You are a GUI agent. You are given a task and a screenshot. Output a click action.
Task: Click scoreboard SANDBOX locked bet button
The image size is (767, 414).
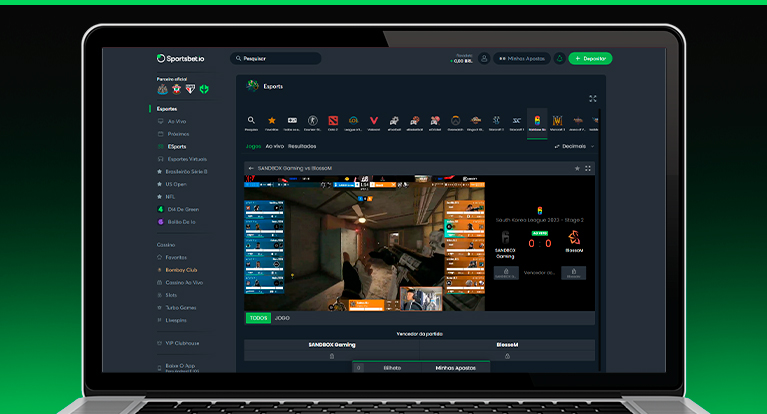point(506,273)
